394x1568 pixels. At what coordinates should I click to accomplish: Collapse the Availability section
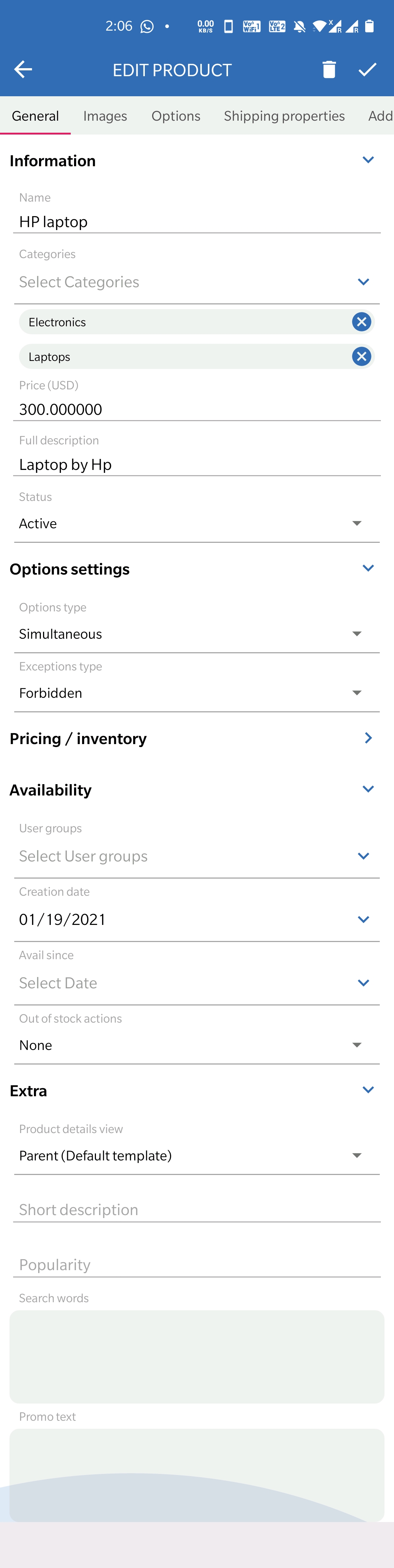coord(368,789)
